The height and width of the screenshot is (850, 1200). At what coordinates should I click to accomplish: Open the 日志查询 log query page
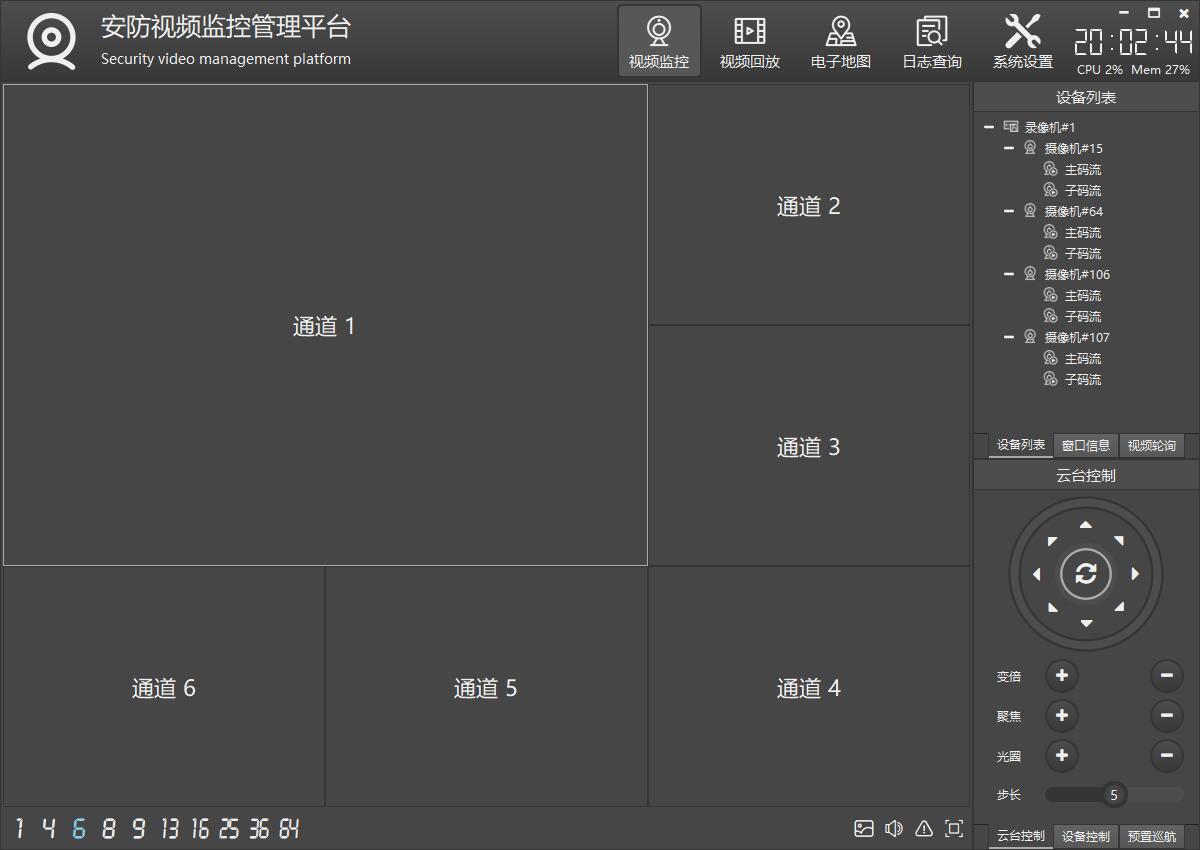pos(931,42)
